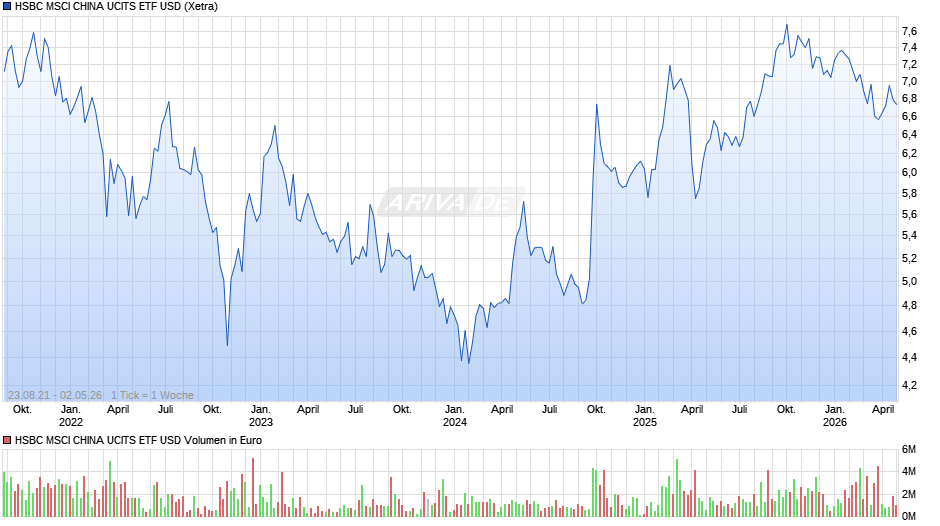This screenshot has height=526, width=940.
Task: Click the price axis label 6,0
Action: tap(909, 173)
